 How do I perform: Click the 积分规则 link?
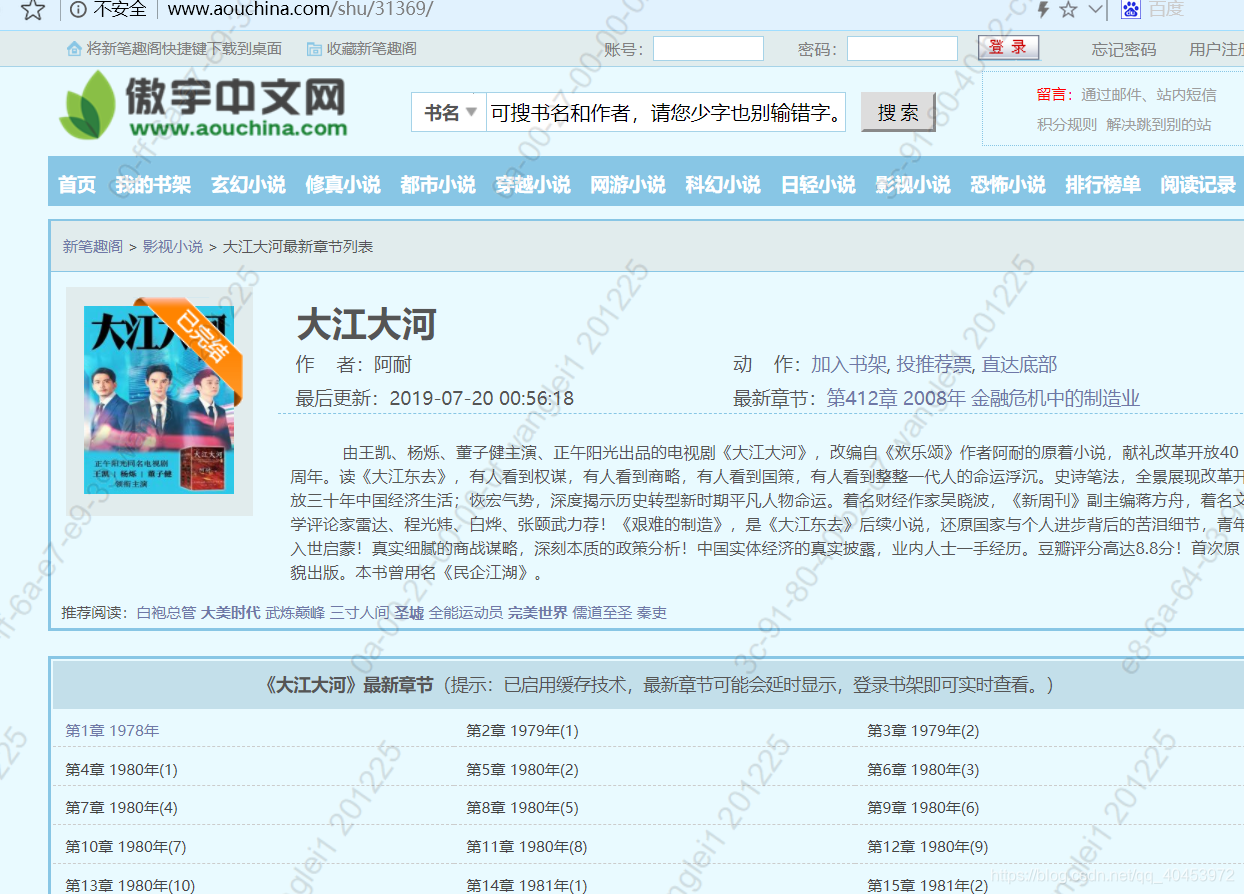click(x=1066, y=125)
